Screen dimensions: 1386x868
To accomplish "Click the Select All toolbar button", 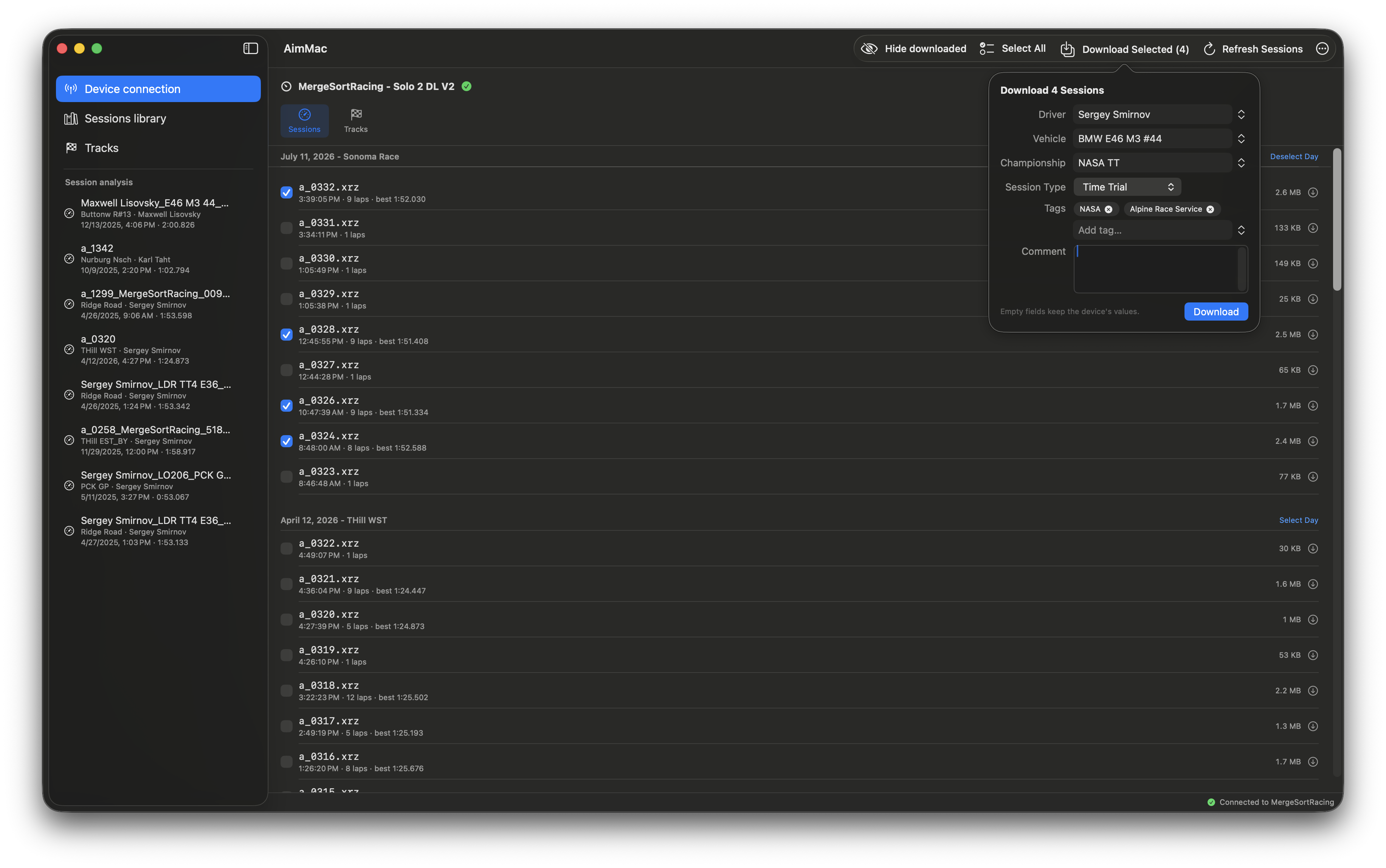I will (x=1012, y=49).
